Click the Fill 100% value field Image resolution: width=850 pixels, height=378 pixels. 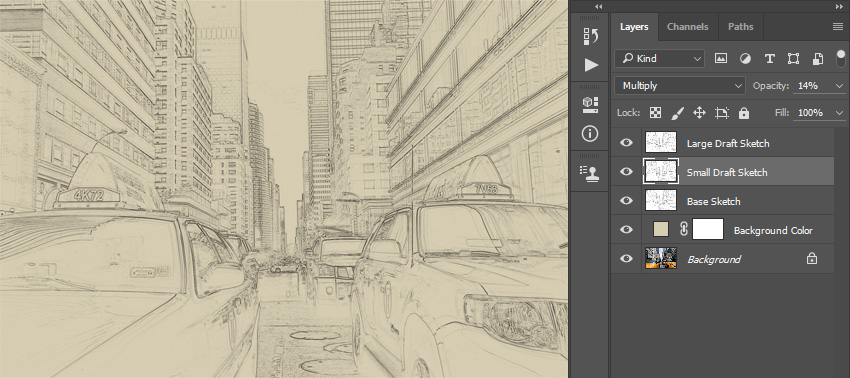click(813, 113)
